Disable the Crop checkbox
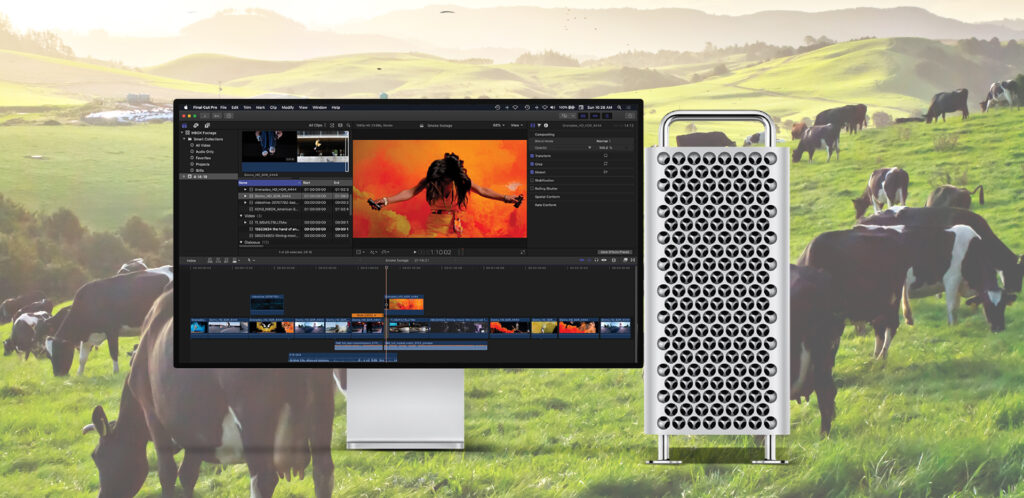The image size is (1024, 498). coord(532,164)
